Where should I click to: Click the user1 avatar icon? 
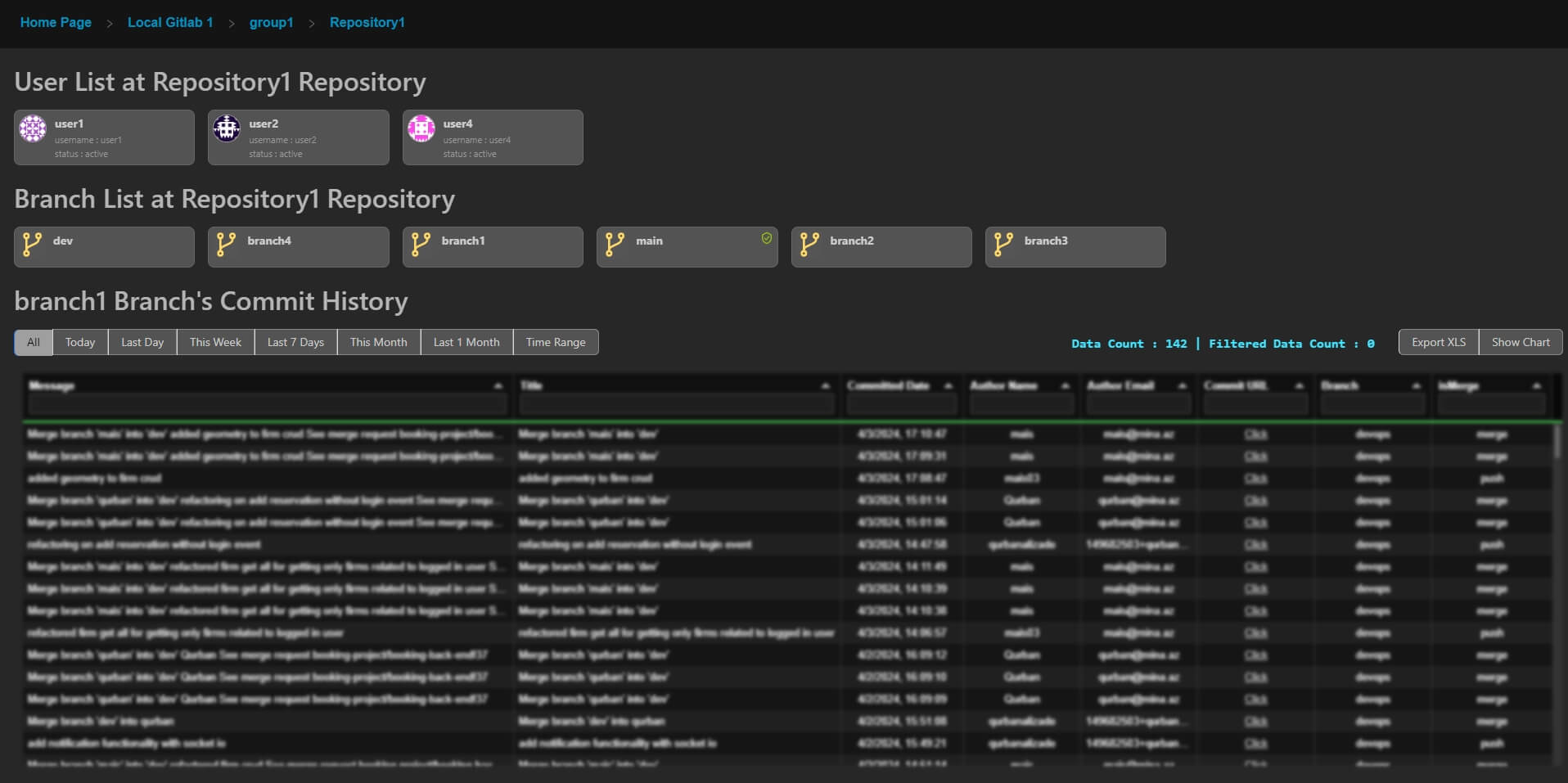point(33,128)
